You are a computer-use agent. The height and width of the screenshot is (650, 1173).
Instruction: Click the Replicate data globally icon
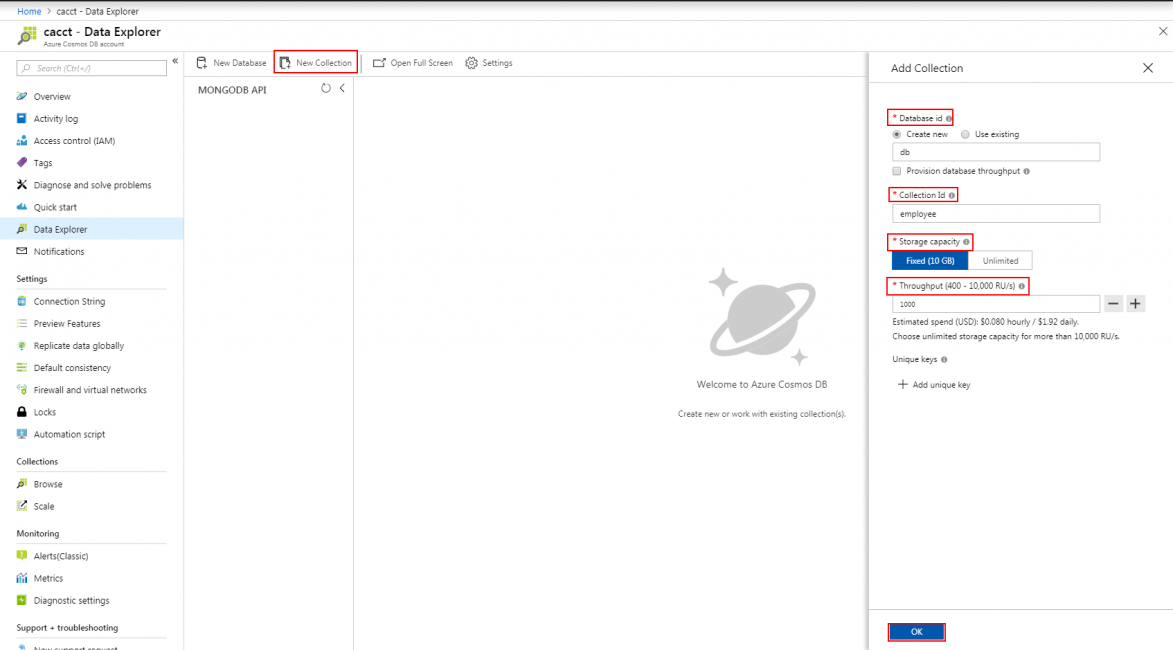point(22,346)
